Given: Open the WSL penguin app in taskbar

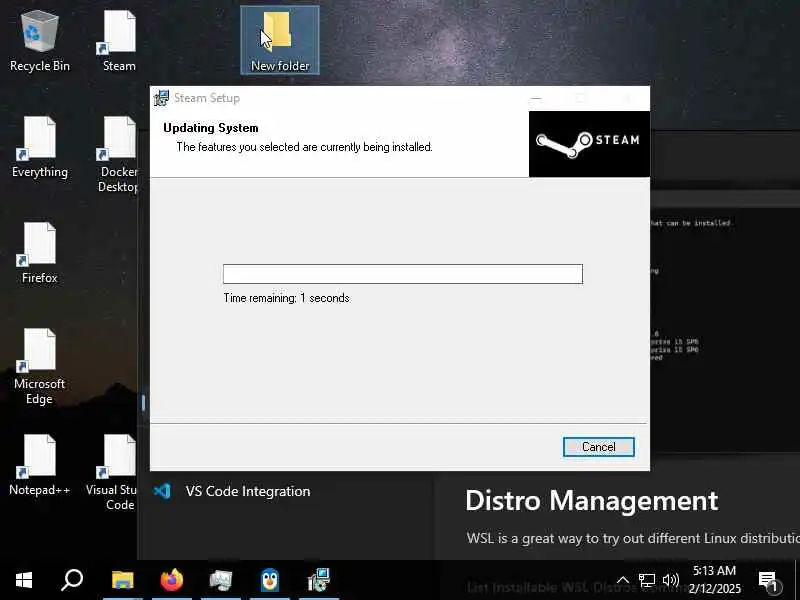Looking at the screenshot, I should [270, 580].
